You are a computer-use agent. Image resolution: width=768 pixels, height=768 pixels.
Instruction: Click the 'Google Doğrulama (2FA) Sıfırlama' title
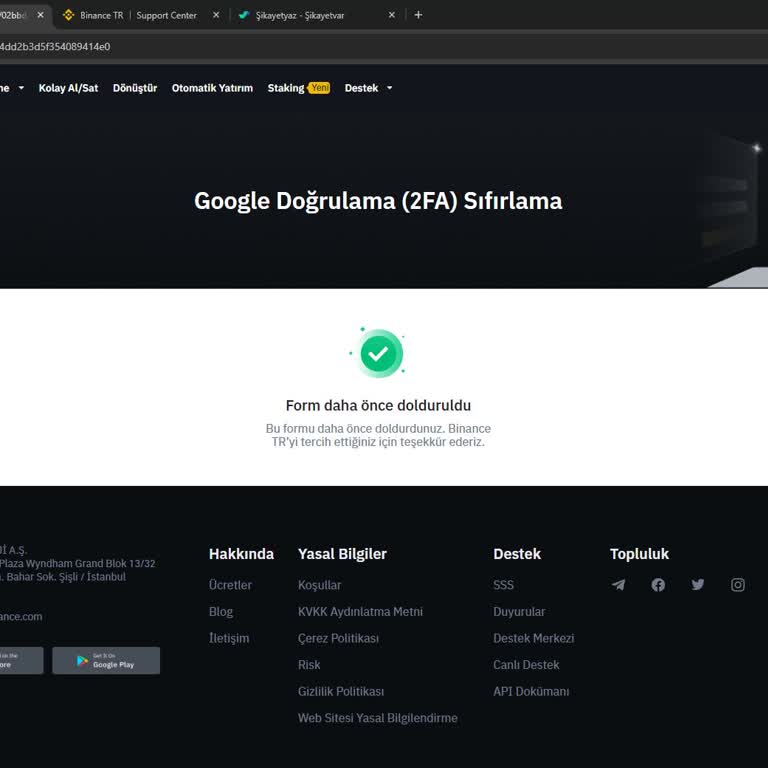pos(378,201)
